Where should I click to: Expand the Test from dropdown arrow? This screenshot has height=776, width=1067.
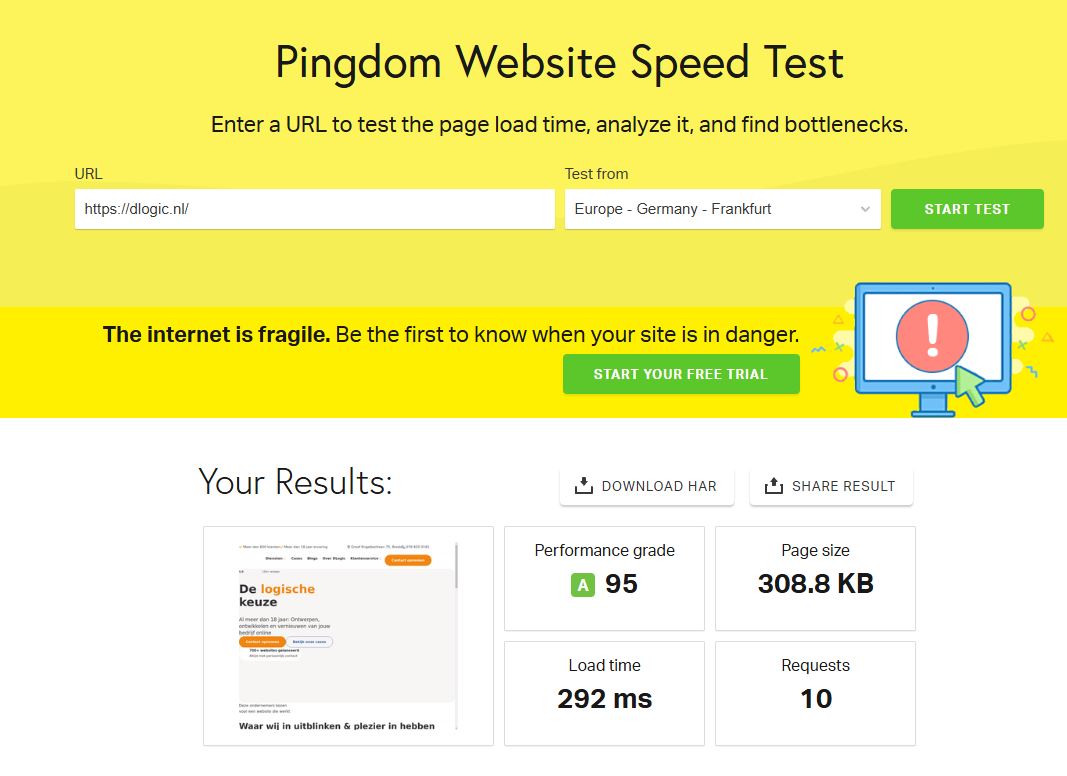click(x=865, y=209)
